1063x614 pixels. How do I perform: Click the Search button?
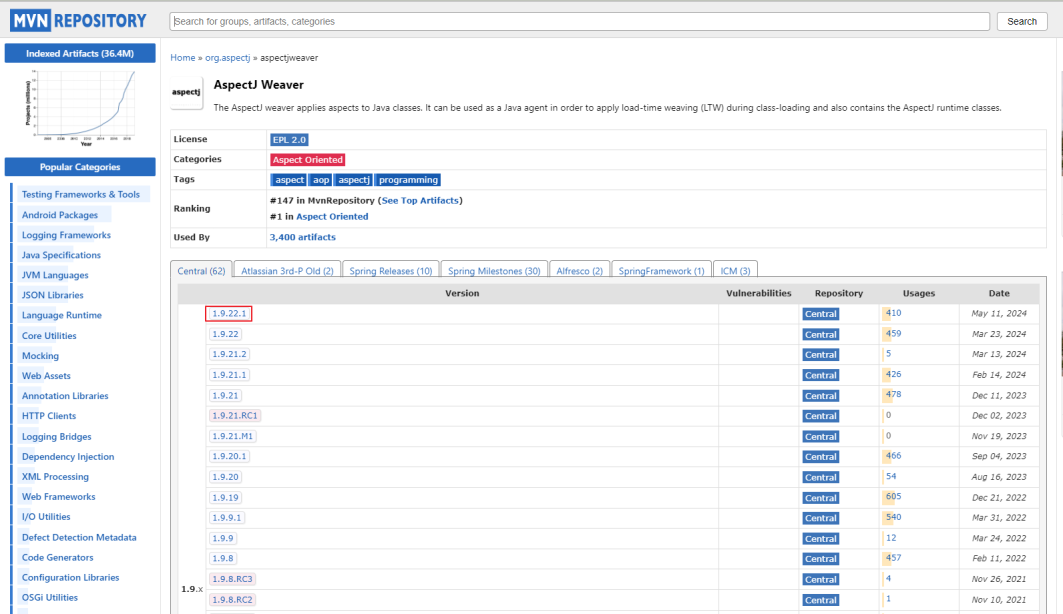1022,22
